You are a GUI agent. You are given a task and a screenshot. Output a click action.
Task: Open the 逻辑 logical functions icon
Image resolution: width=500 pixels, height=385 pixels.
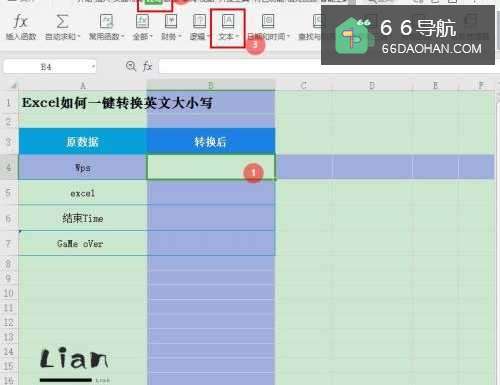click(x=199, y=22)
